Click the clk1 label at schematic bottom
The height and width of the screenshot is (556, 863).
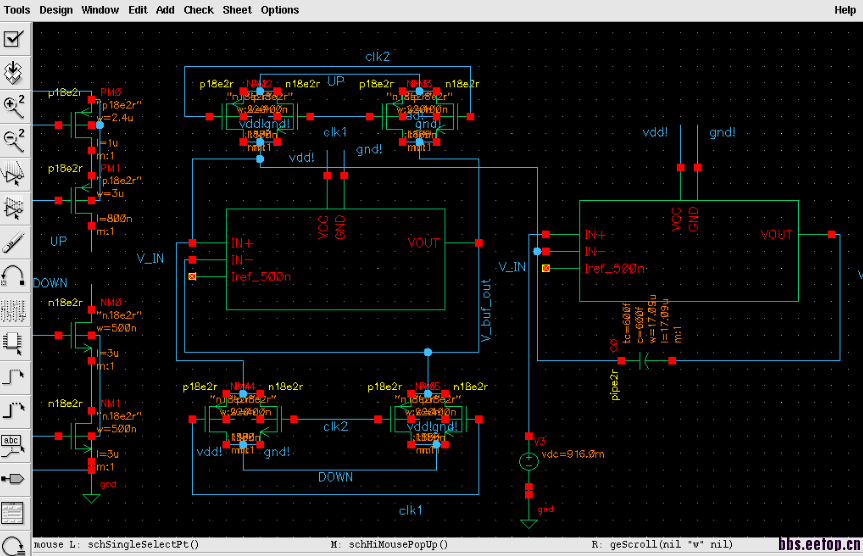[x=411, y=510]
